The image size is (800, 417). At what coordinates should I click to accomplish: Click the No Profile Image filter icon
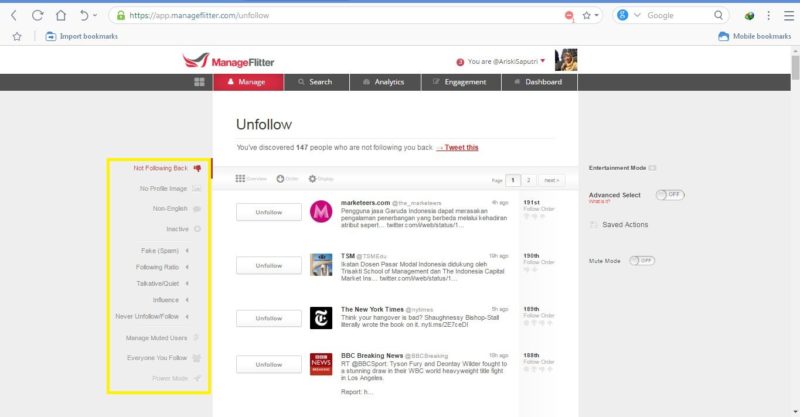(196, 188)
